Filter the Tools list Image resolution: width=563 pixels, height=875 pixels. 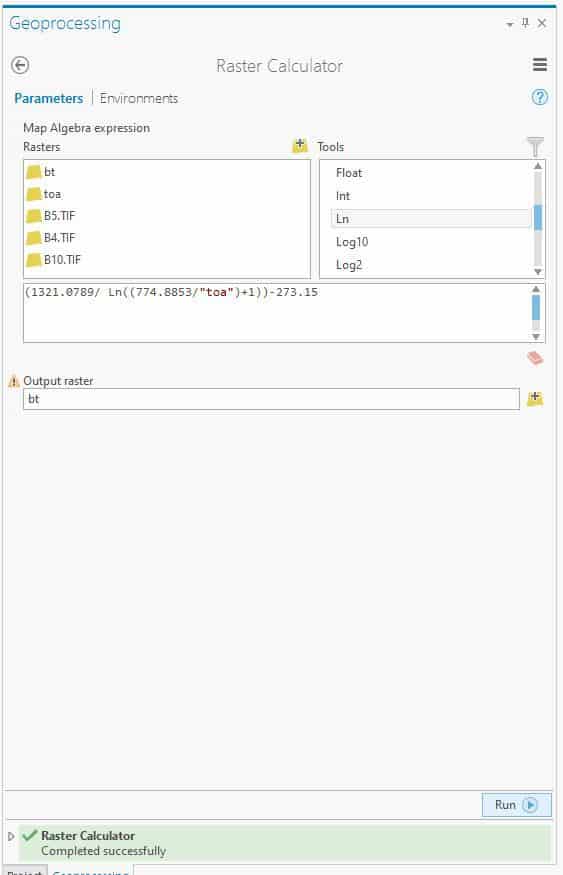535,146
